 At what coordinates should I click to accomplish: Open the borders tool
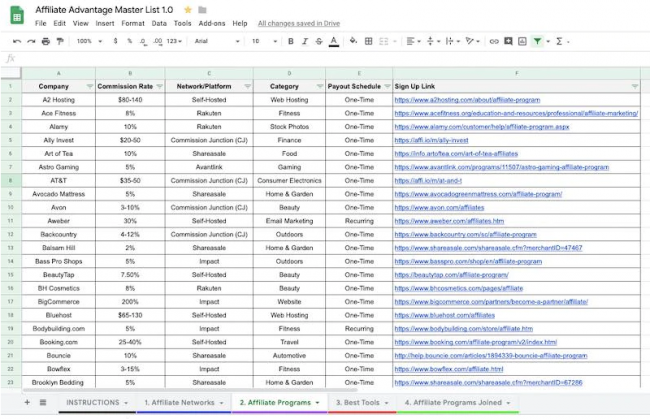(368, 41)
